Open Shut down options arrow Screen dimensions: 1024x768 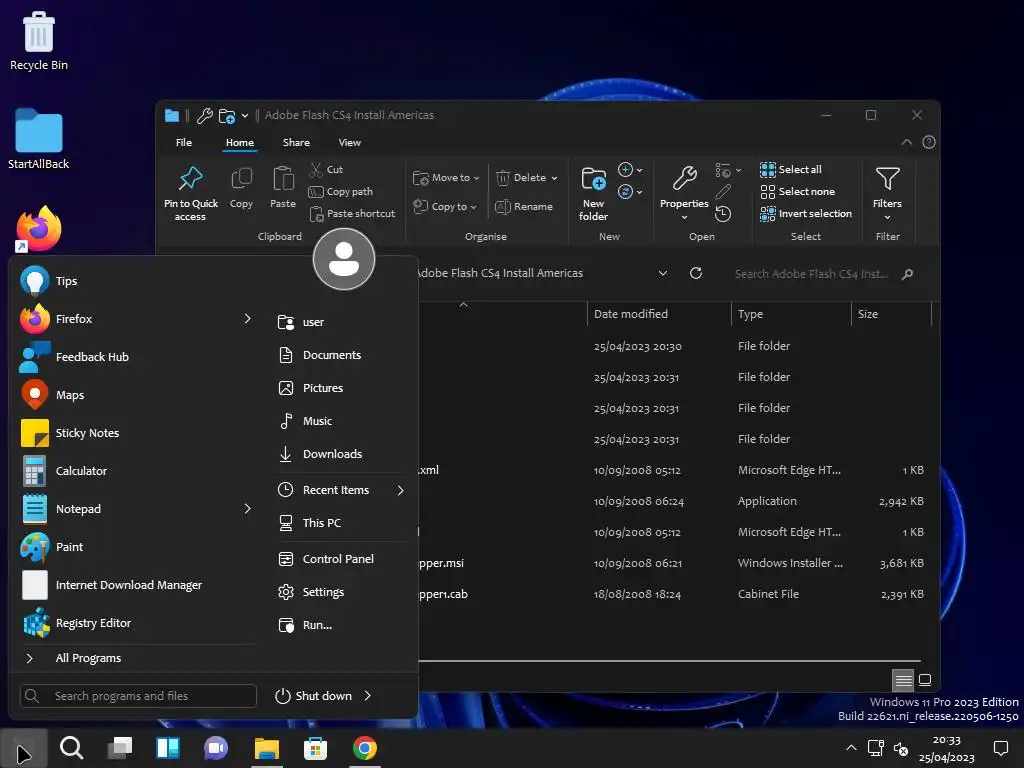tap(368, 696)
